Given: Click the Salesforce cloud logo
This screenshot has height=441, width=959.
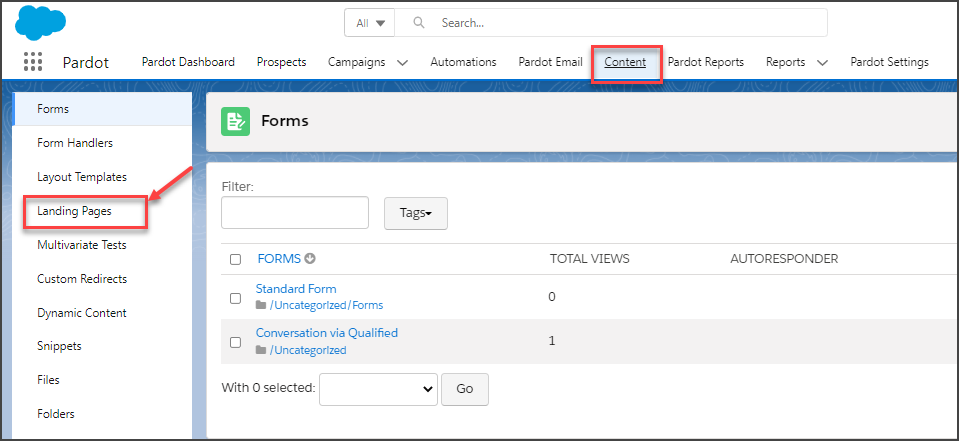Looking at the screenshot, I should coord(40,21).
